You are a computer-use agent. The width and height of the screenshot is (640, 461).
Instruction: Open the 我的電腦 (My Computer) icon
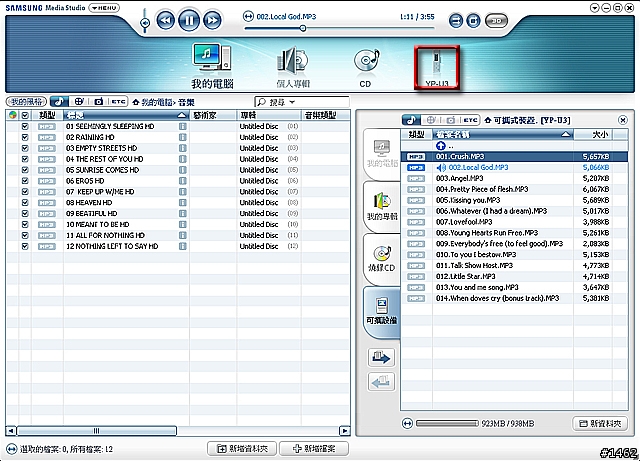212,66
